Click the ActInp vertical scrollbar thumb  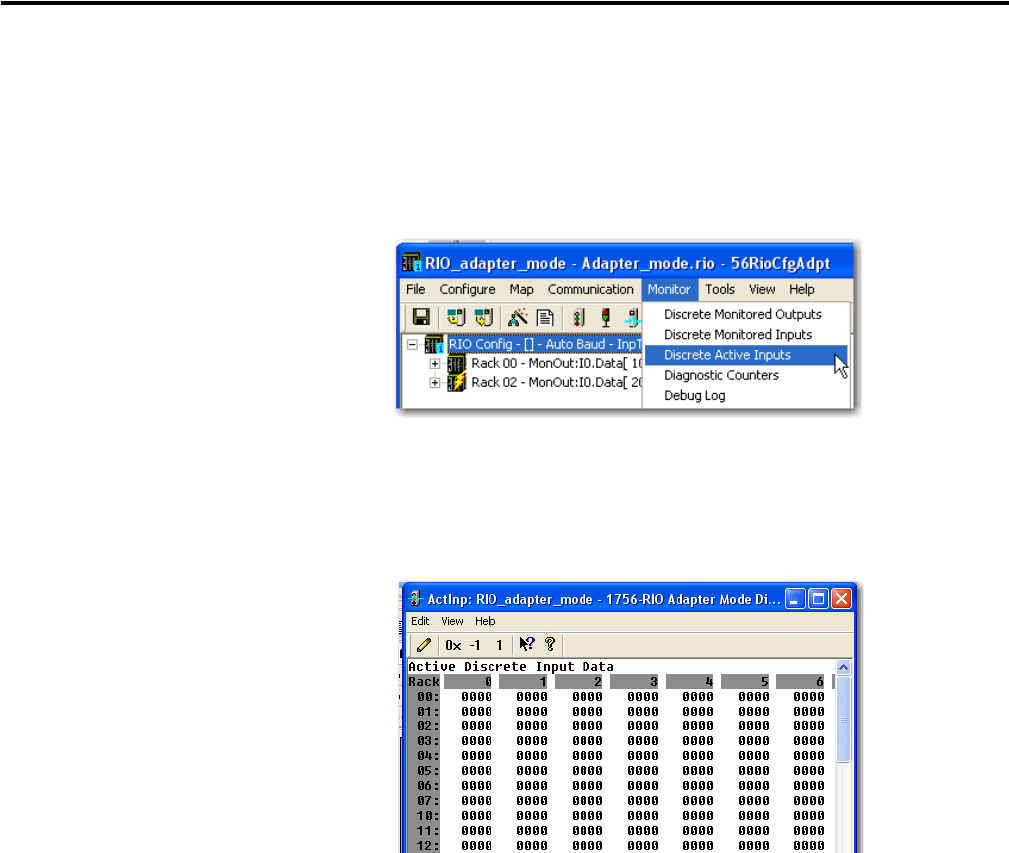(x=843, y=719)
